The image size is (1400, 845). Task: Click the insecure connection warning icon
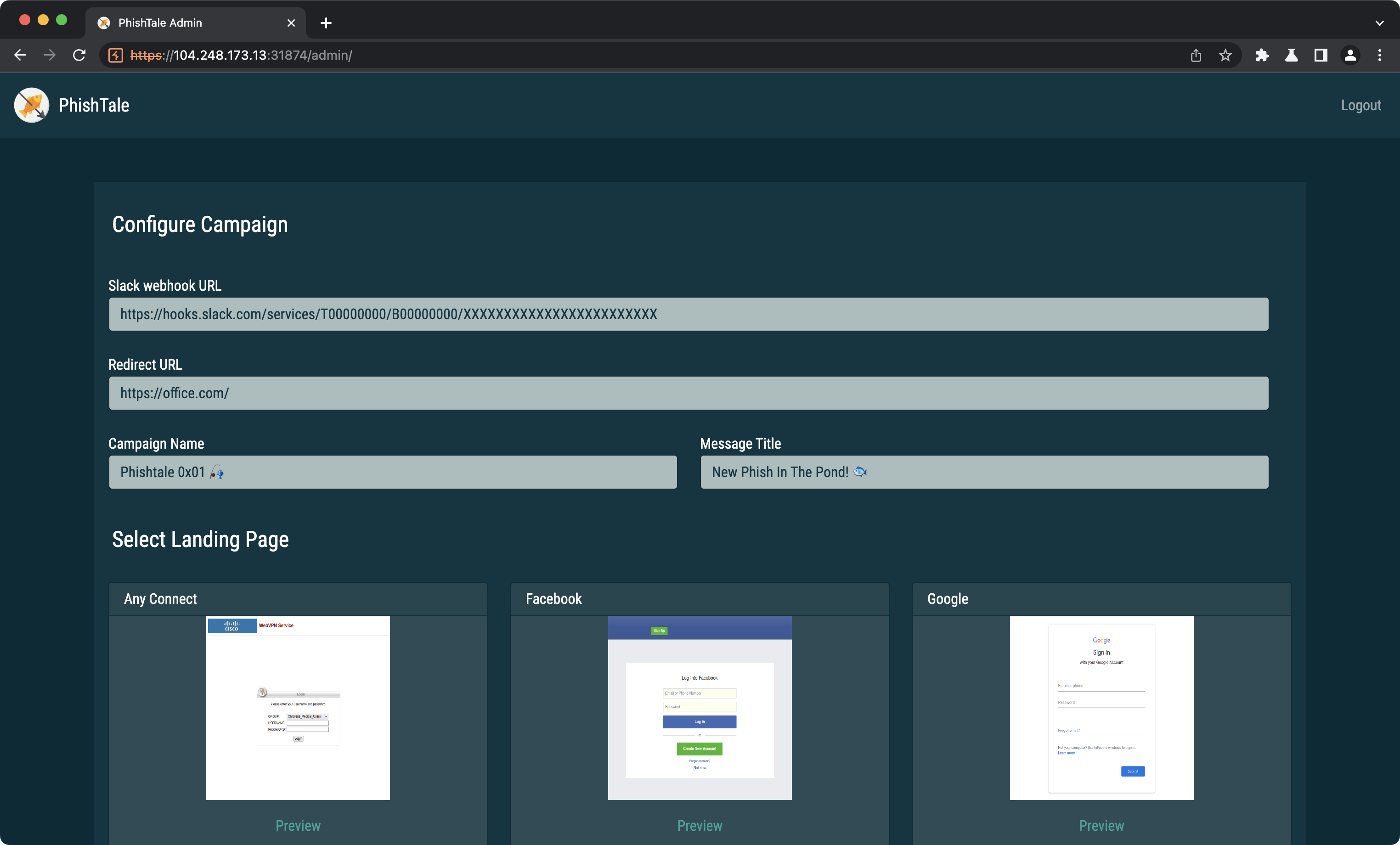point(116,55)
